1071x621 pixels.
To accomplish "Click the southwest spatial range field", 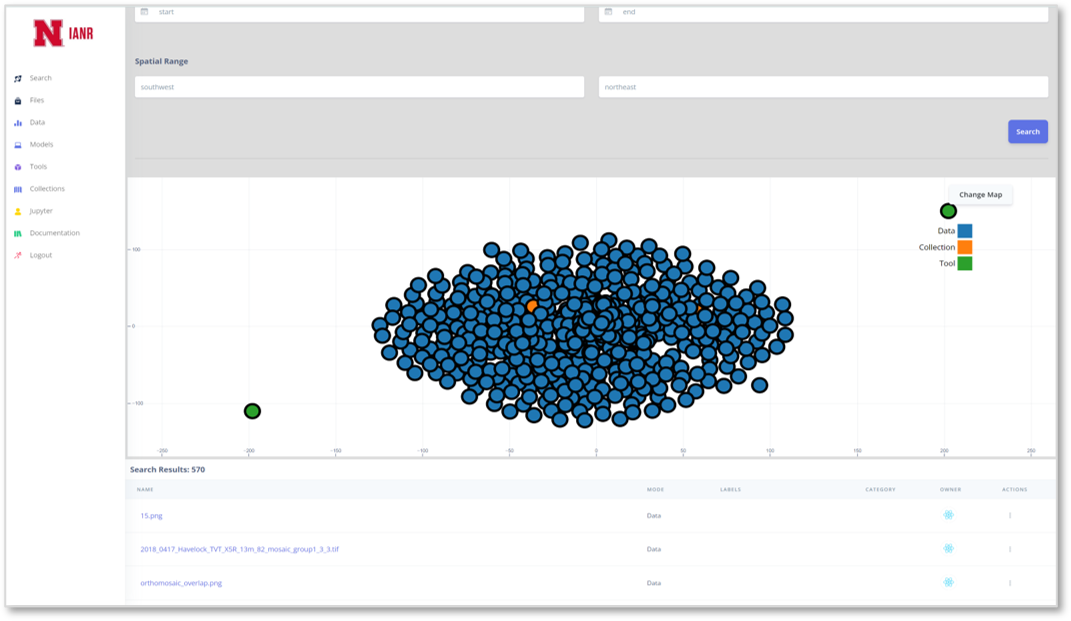I will click(359, 87).
